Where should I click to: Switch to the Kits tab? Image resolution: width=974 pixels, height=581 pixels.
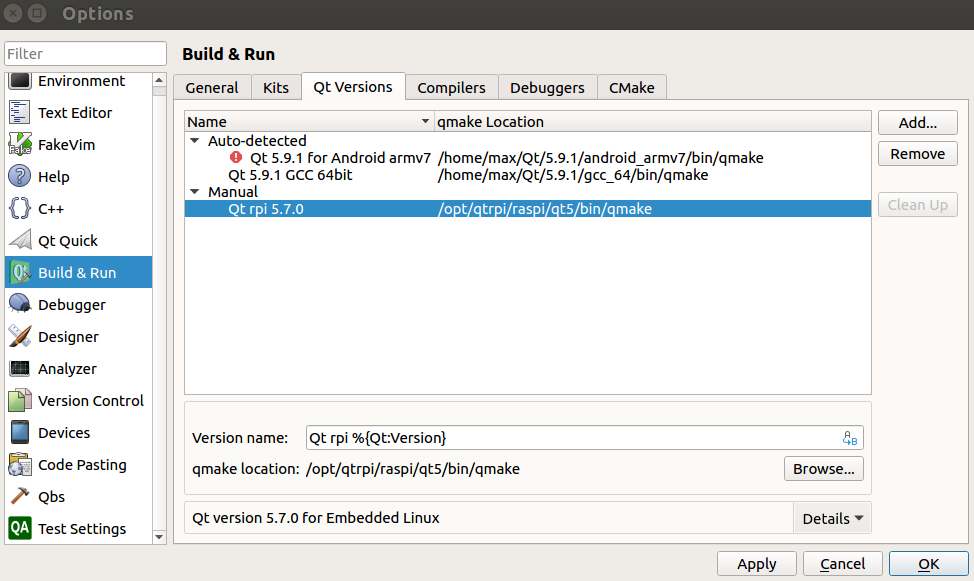276,88
